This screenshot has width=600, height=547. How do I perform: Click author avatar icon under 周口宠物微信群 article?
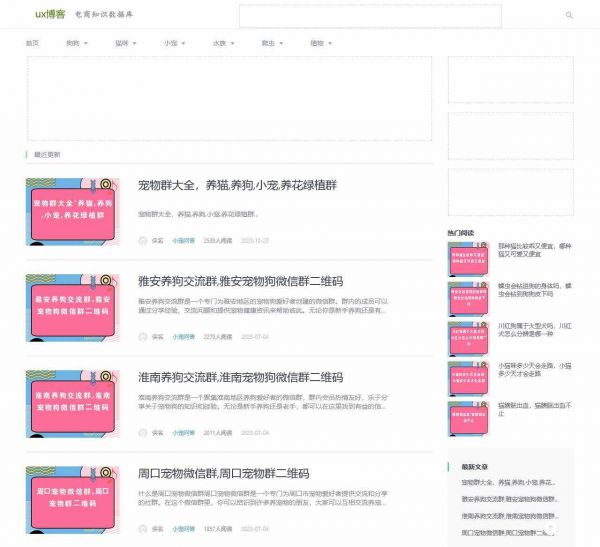point(143,529)
